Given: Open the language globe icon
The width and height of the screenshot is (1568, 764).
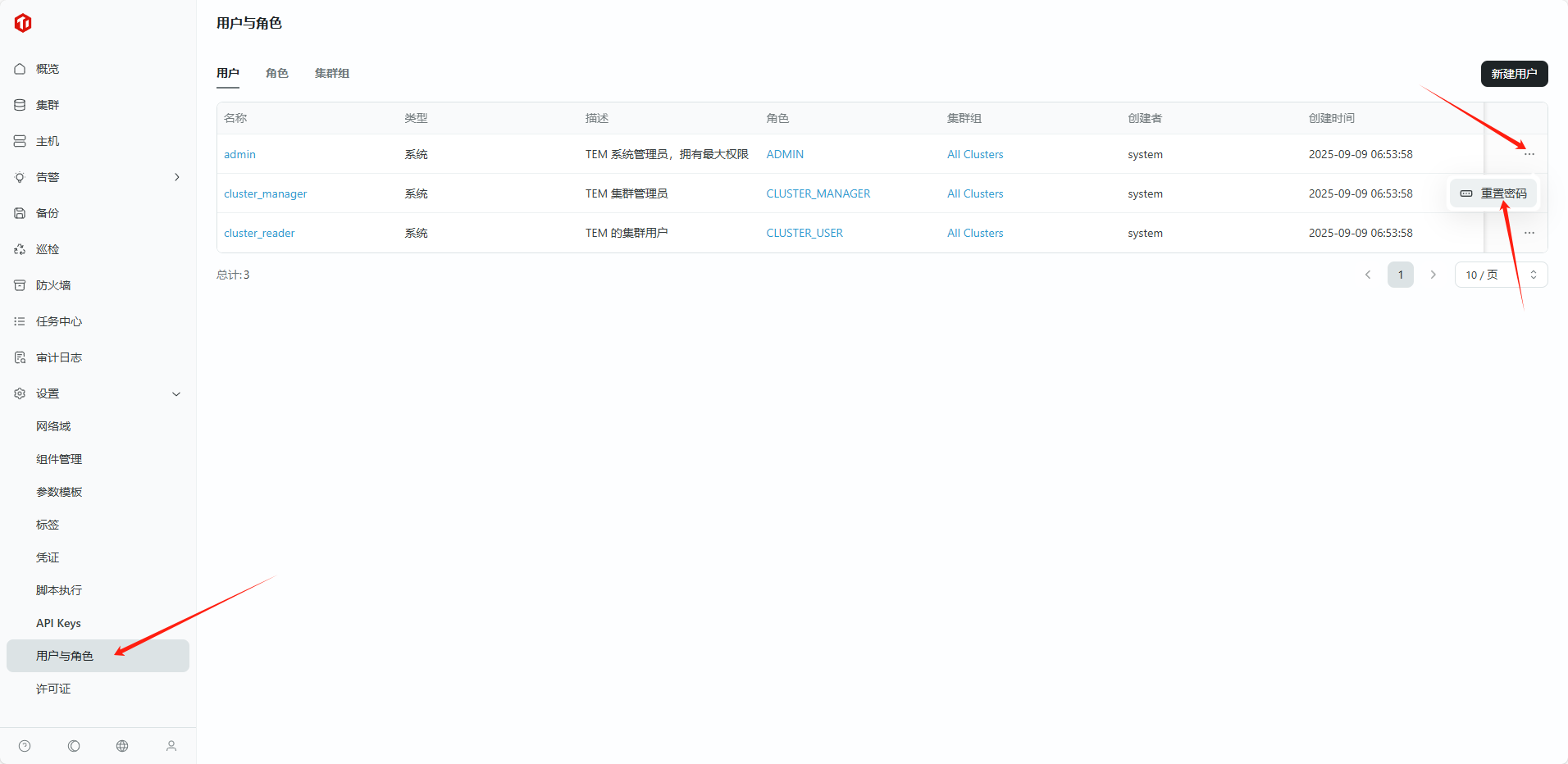Looking at the screenshot, I should [x=122, y=746].
